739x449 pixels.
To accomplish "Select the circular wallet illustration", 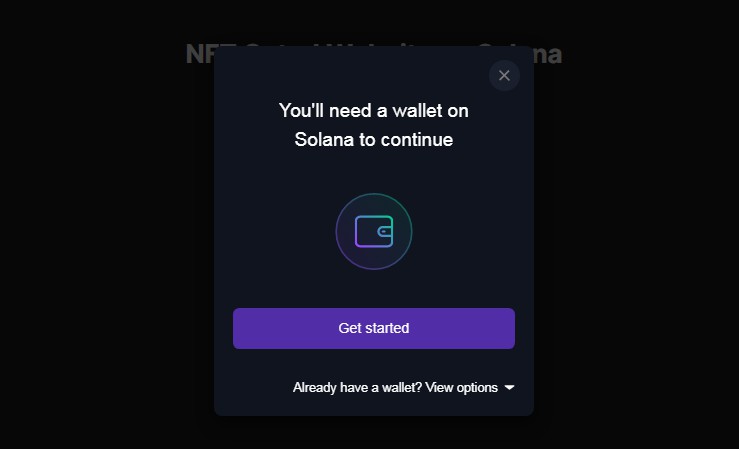I will point(373,232).
